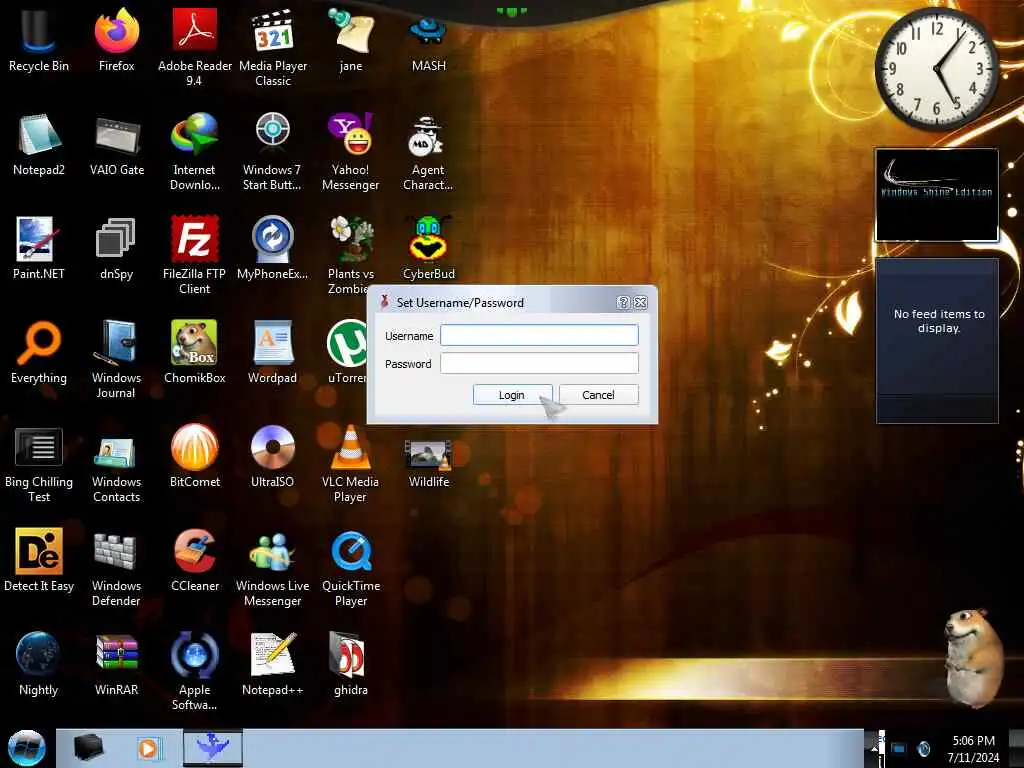This screenshot has height=768, width=1024.
Task: Open FileZilla FTP Client icon
Action: pos(195,255)
